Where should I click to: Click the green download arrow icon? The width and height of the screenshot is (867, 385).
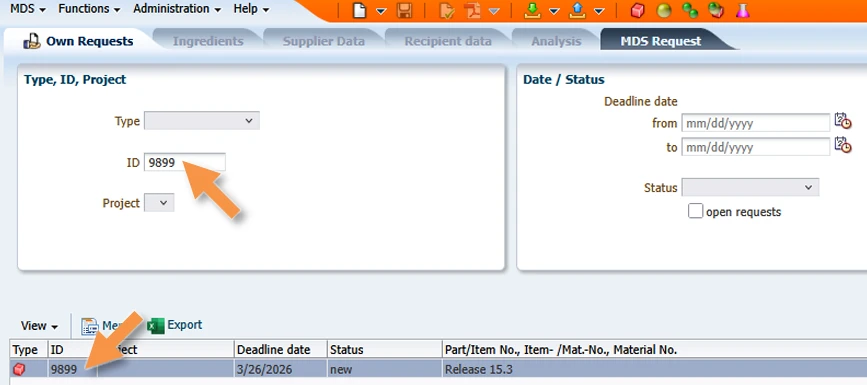tap(532, 11)
